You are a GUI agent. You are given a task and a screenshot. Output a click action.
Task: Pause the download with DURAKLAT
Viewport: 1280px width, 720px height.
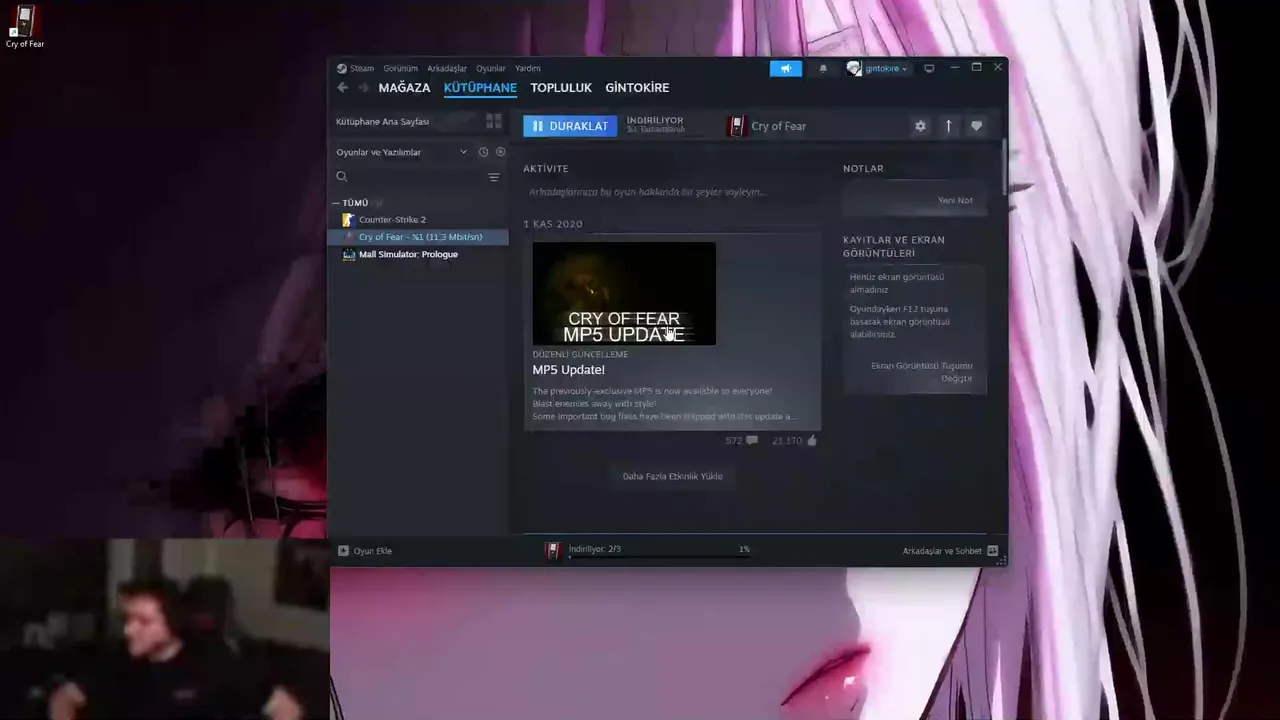tap(570, 126)
